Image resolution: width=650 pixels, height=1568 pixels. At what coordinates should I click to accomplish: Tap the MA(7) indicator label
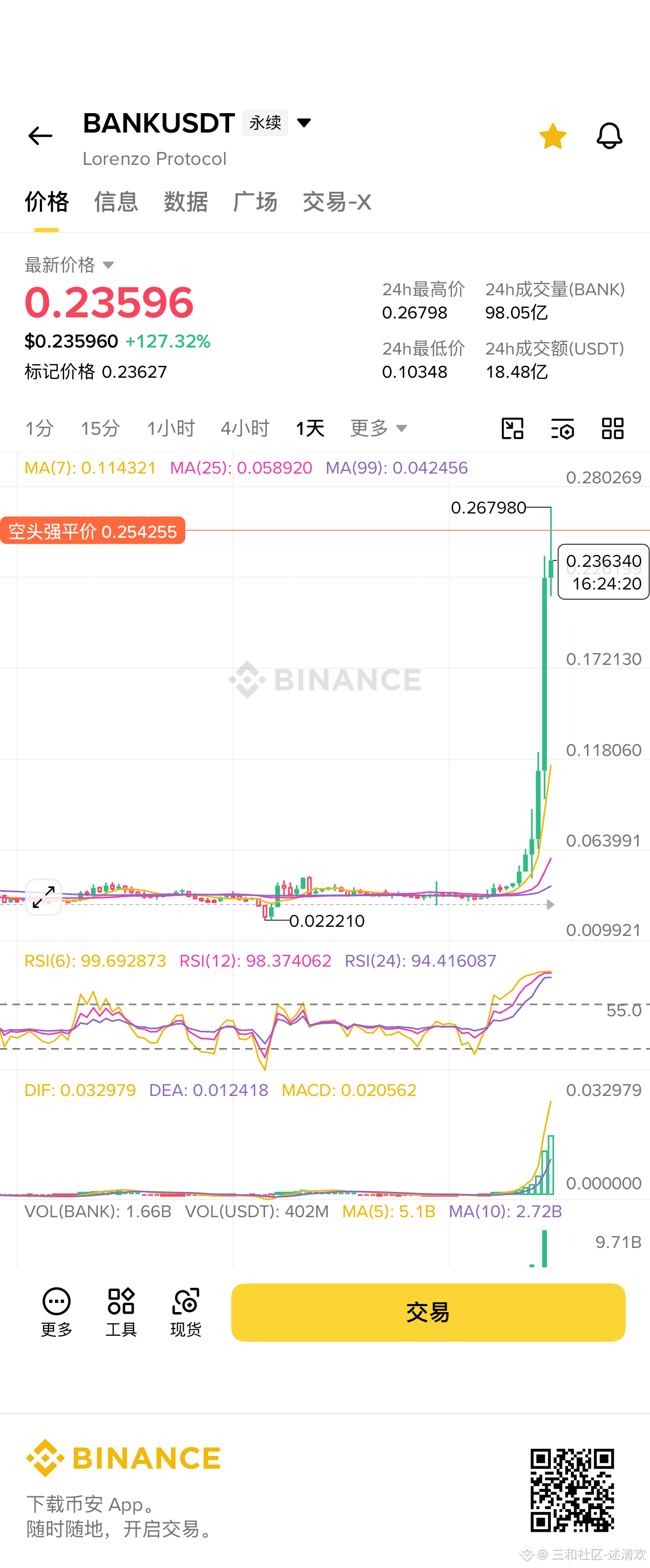pos(90,468)
